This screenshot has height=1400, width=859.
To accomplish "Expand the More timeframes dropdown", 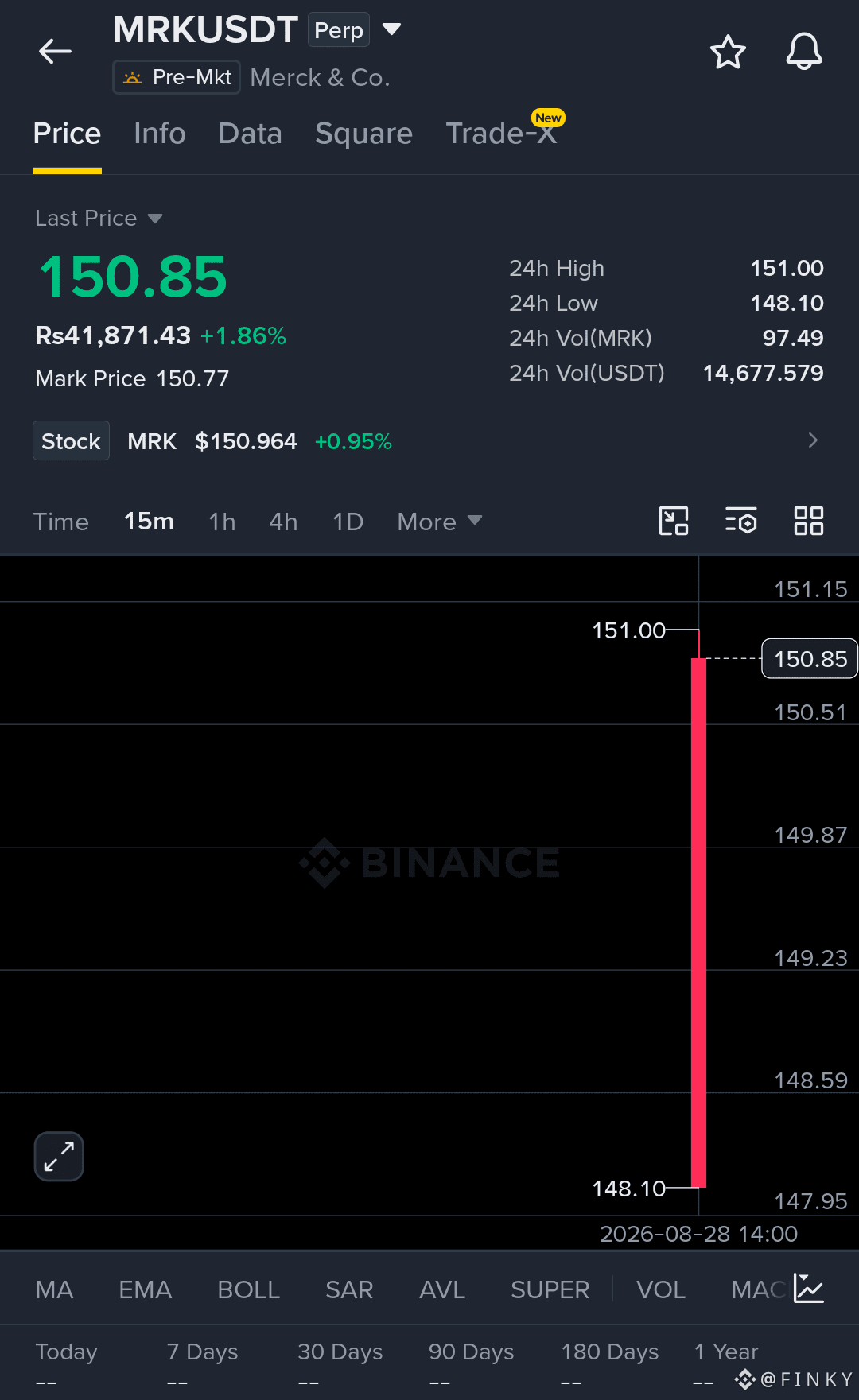I will (439, 522).
